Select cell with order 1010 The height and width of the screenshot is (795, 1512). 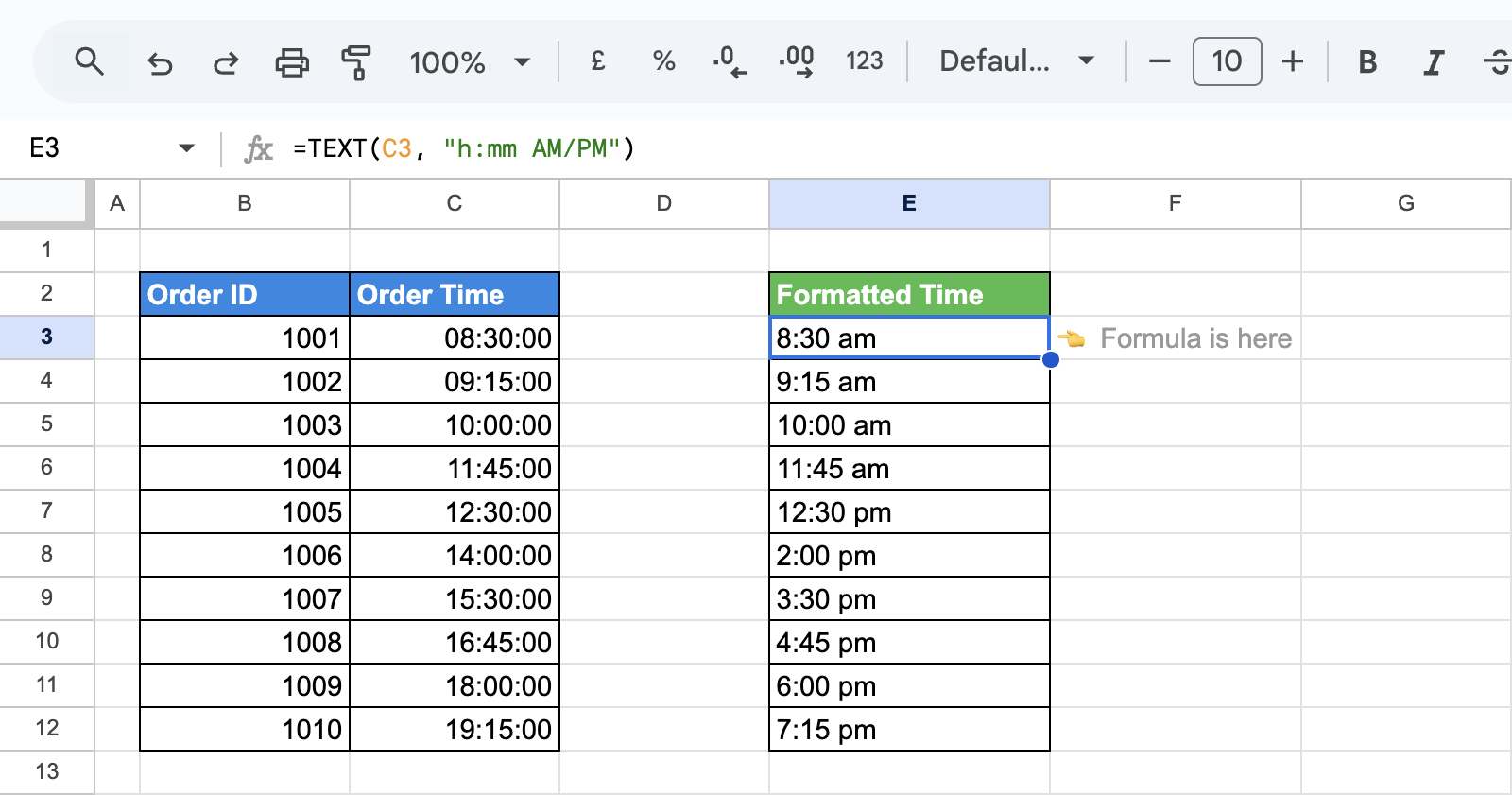click(245, 729)
